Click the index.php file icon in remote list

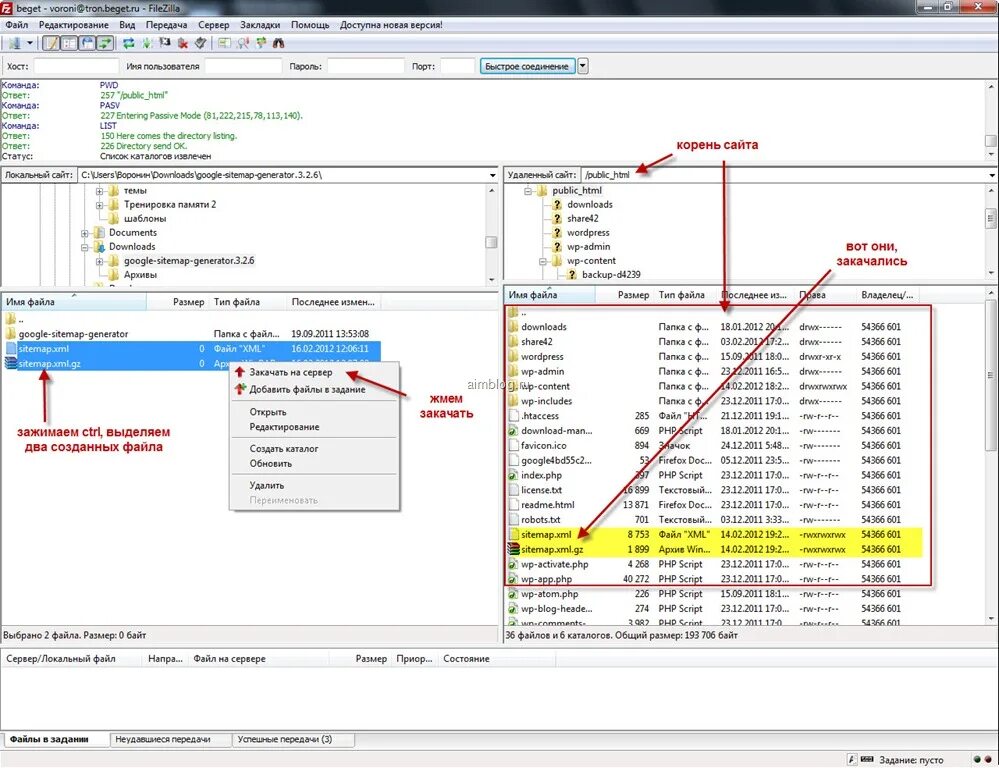(x=513, y=475)
